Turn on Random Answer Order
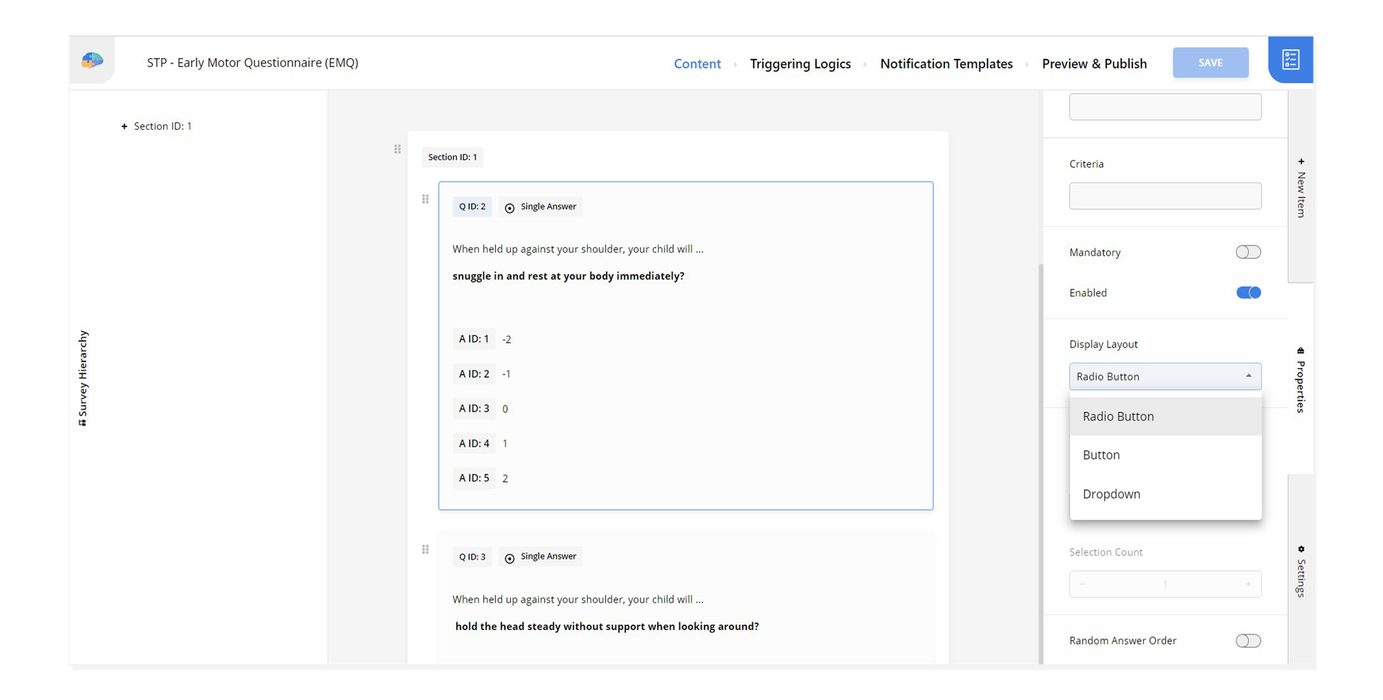Image resolution: width=1383 pixels, height=700 pixels. tap(1248, 640)
